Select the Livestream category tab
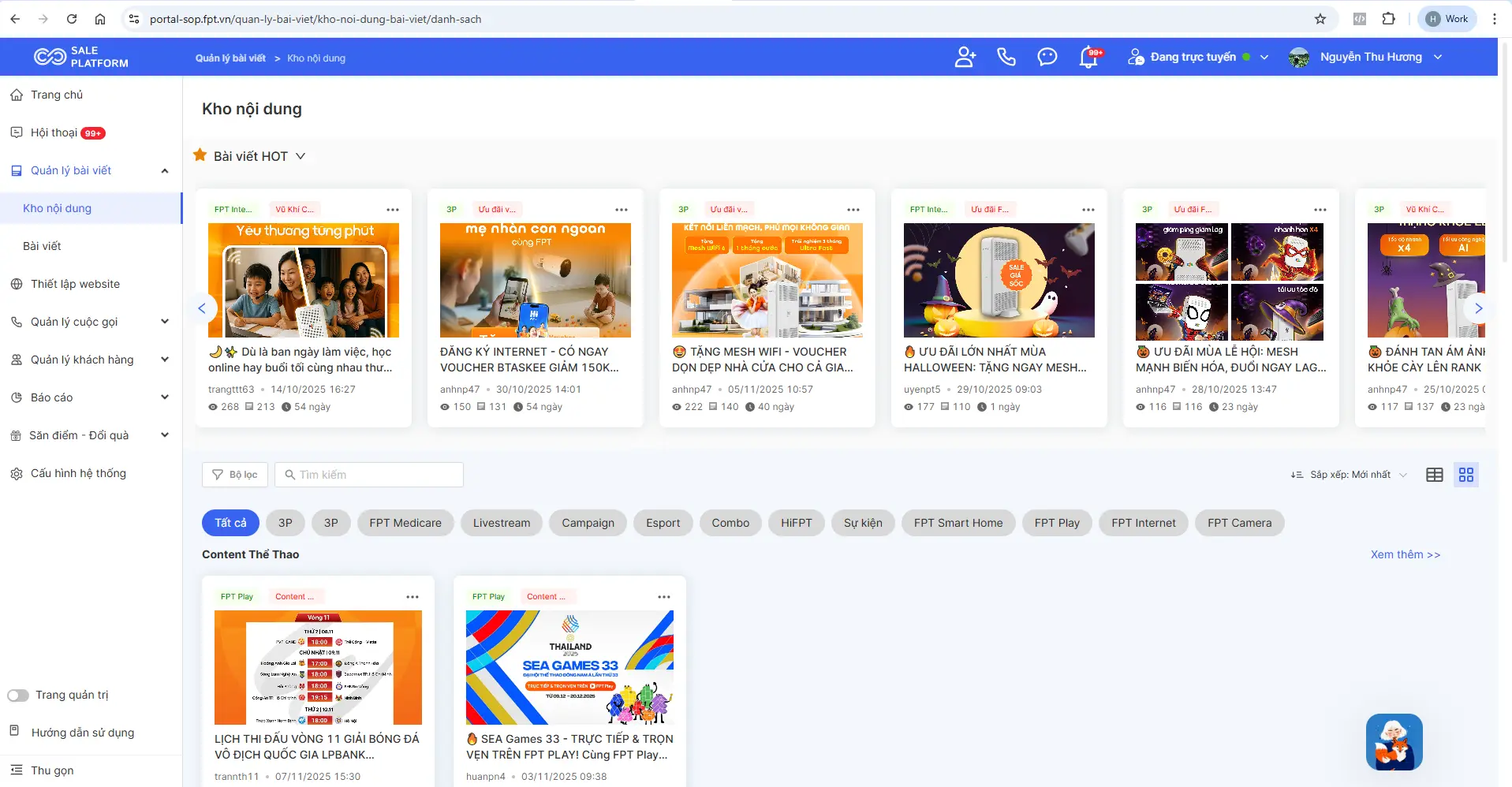 coord(501,523)
